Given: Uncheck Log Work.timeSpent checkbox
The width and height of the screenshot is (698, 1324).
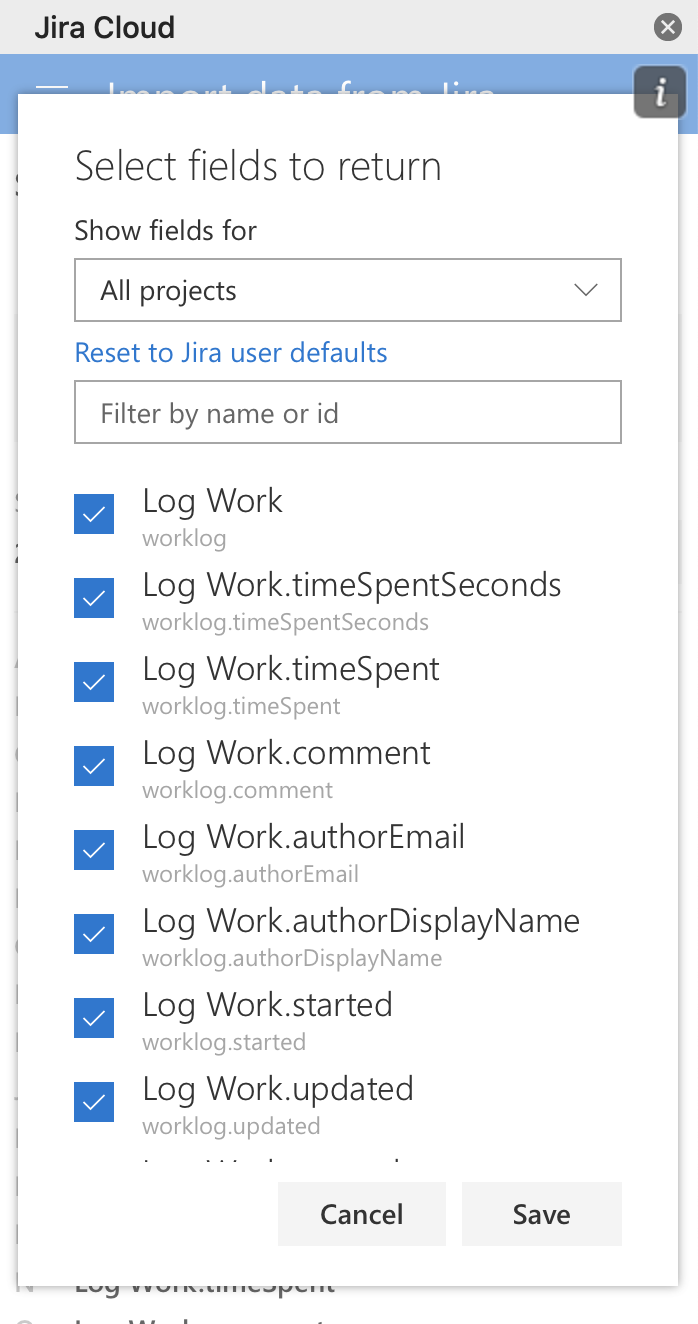Looking at the screenshot, I should (94, 682).
